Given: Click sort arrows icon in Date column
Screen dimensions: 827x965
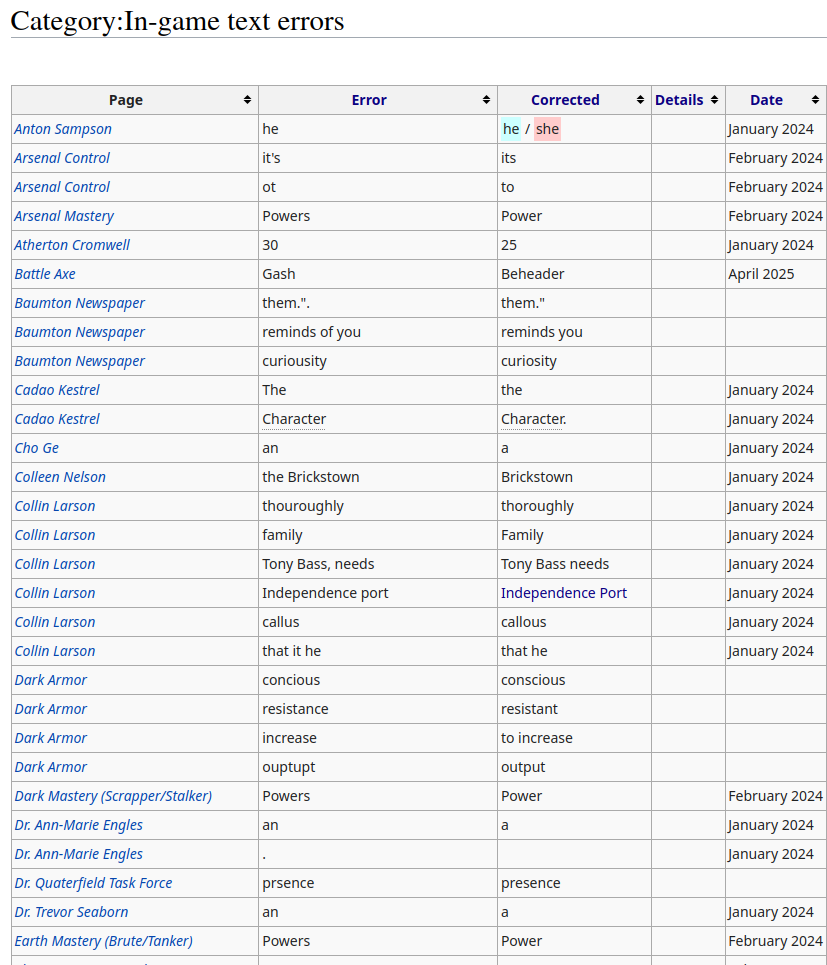Looking at the screenshot, I should 815,100.
